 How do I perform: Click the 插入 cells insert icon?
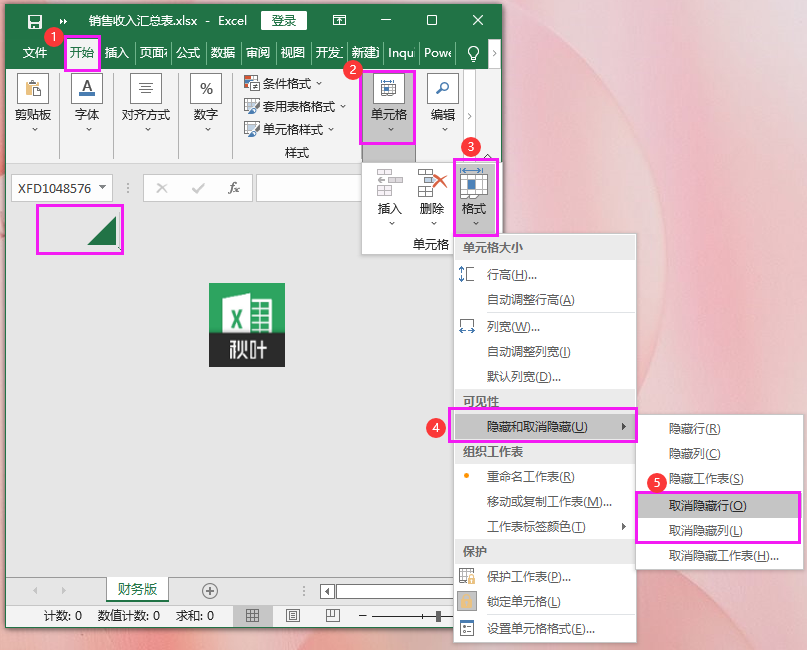(390, 198)
